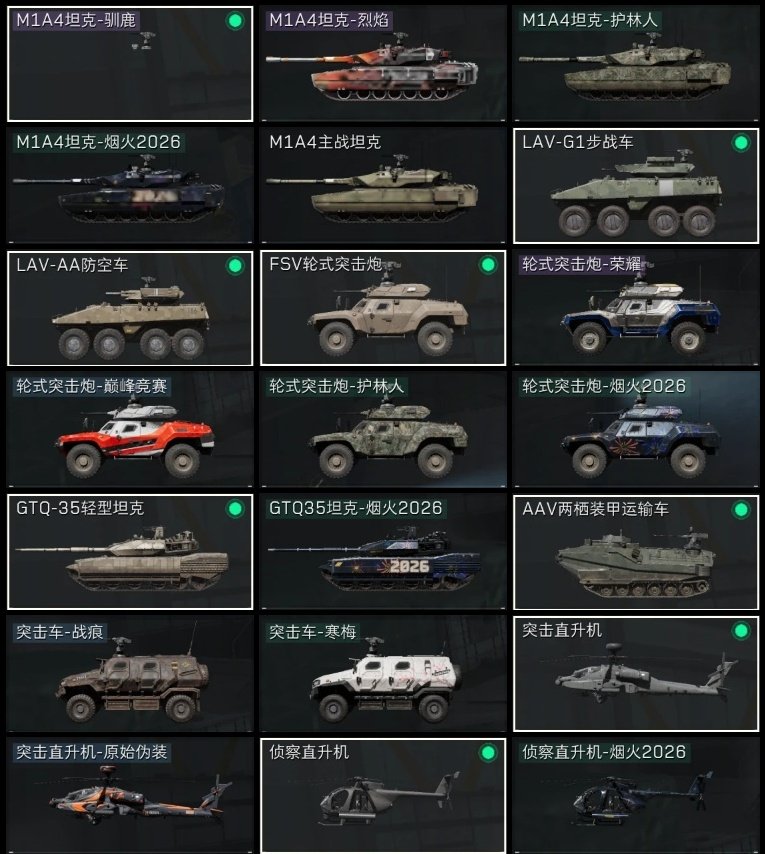Click the green dot on 突击直升机 card
Image resolution: width=765 pixels, height=854 pixels.
coord(741,631)
